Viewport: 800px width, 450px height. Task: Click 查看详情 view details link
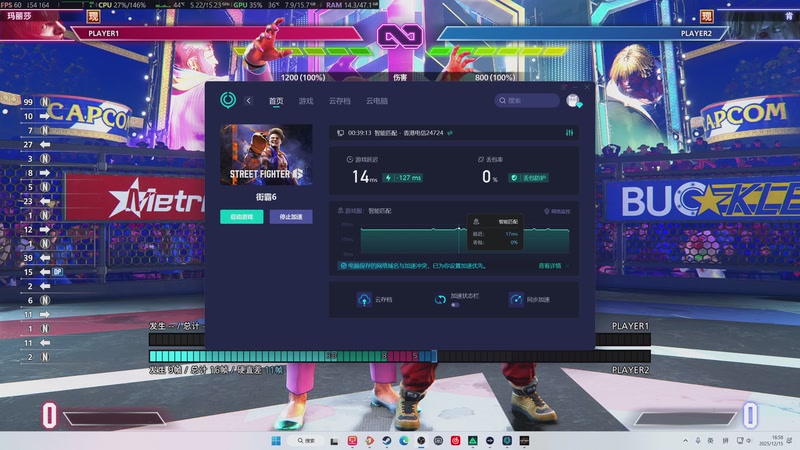tap(549, 266)
